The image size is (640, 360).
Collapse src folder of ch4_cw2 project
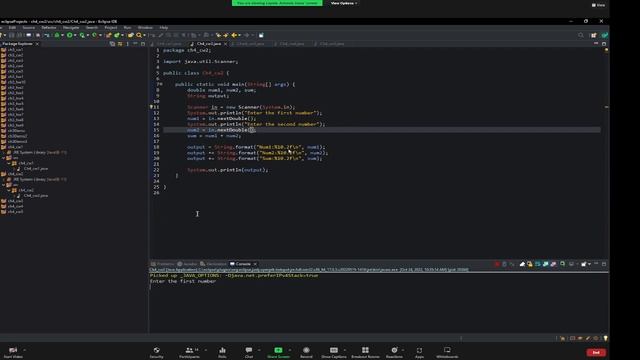(x=4, y=184)
